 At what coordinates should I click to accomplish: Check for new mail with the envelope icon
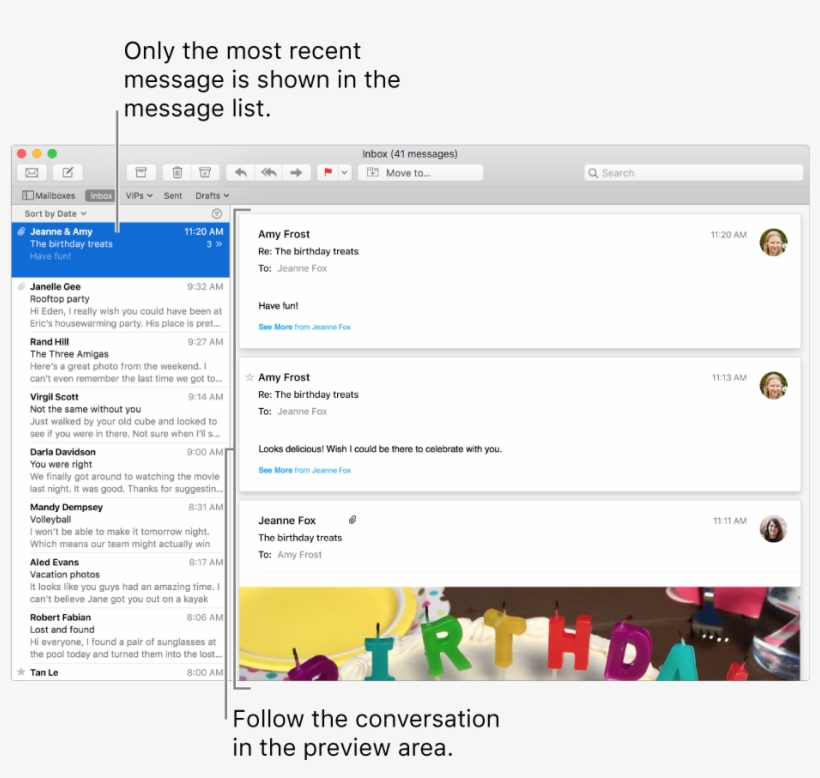30,171
